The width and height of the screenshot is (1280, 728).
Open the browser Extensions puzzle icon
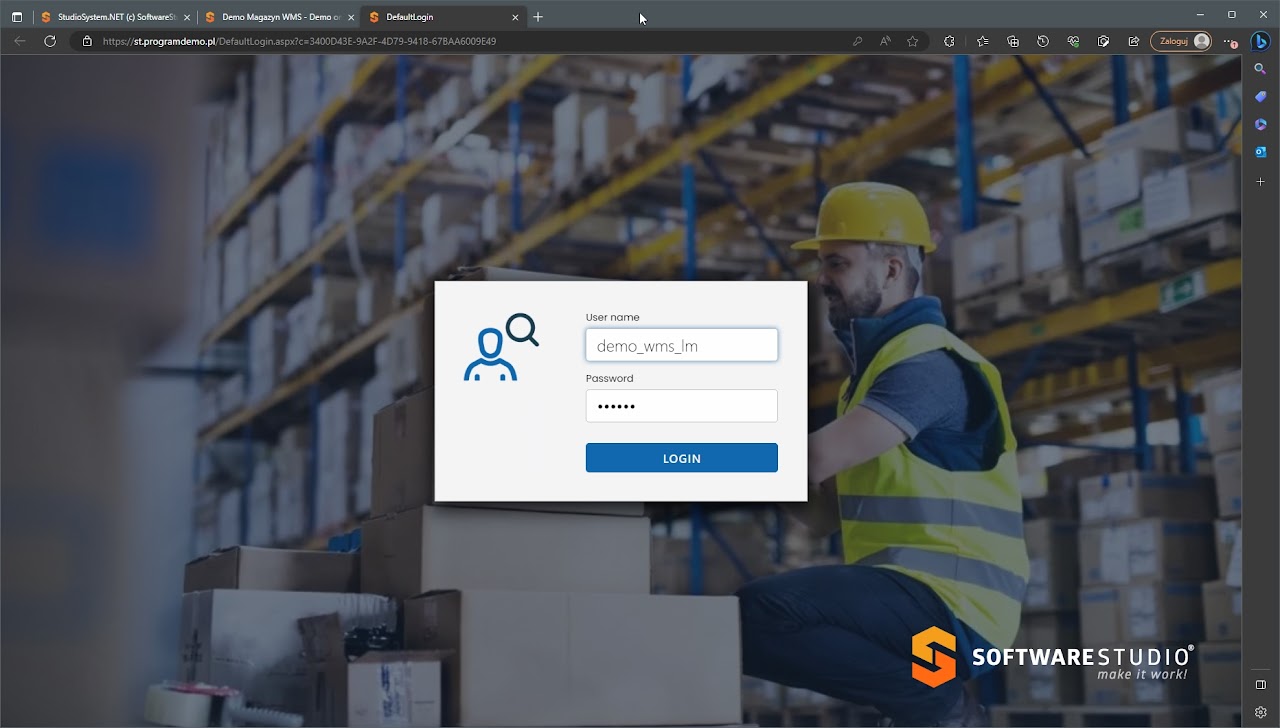[x=949, y=41]
